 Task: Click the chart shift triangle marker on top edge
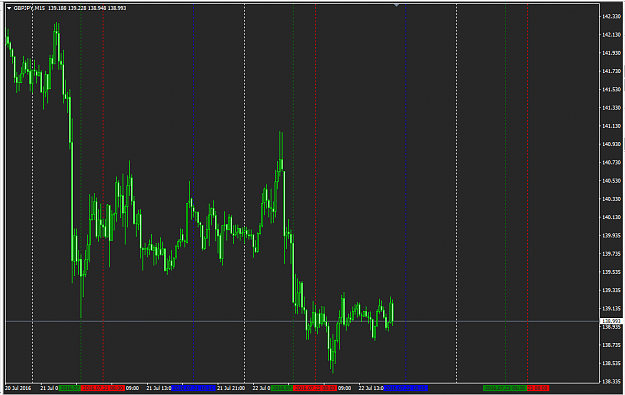396,5
